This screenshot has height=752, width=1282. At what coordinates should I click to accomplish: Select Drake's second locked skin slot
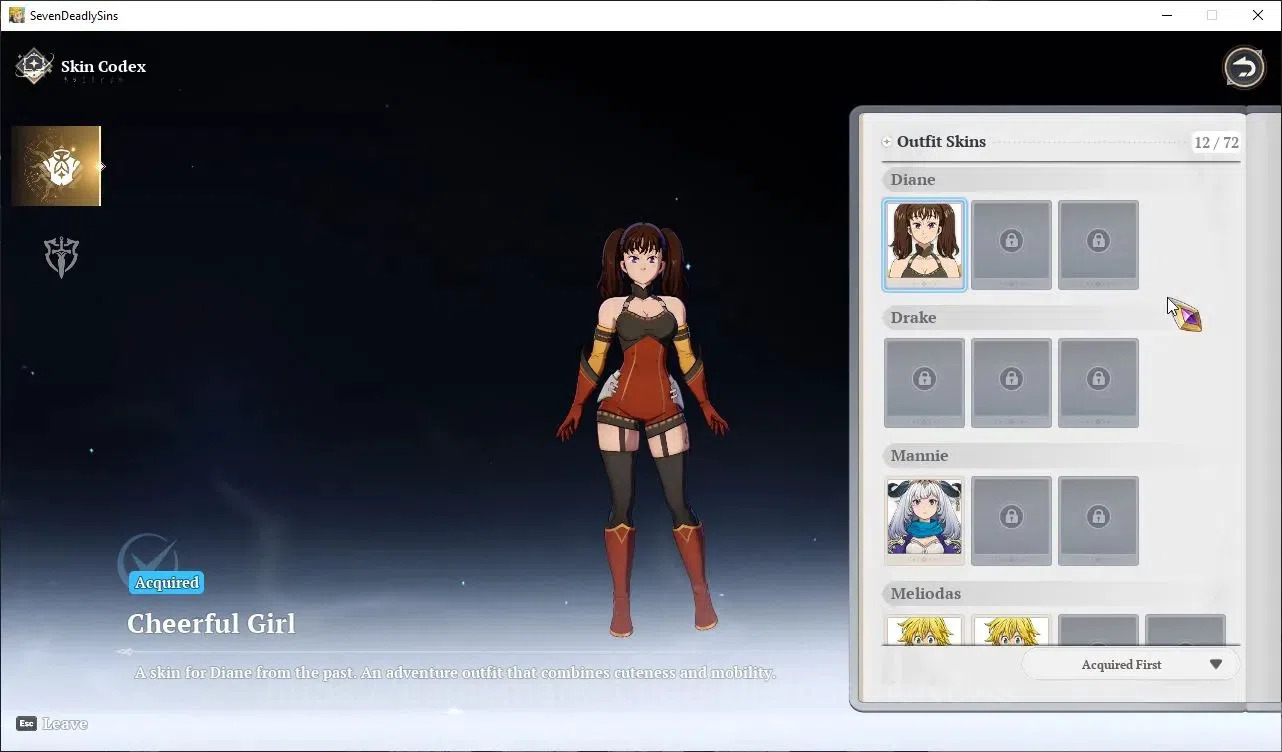tap(1011, 383)
